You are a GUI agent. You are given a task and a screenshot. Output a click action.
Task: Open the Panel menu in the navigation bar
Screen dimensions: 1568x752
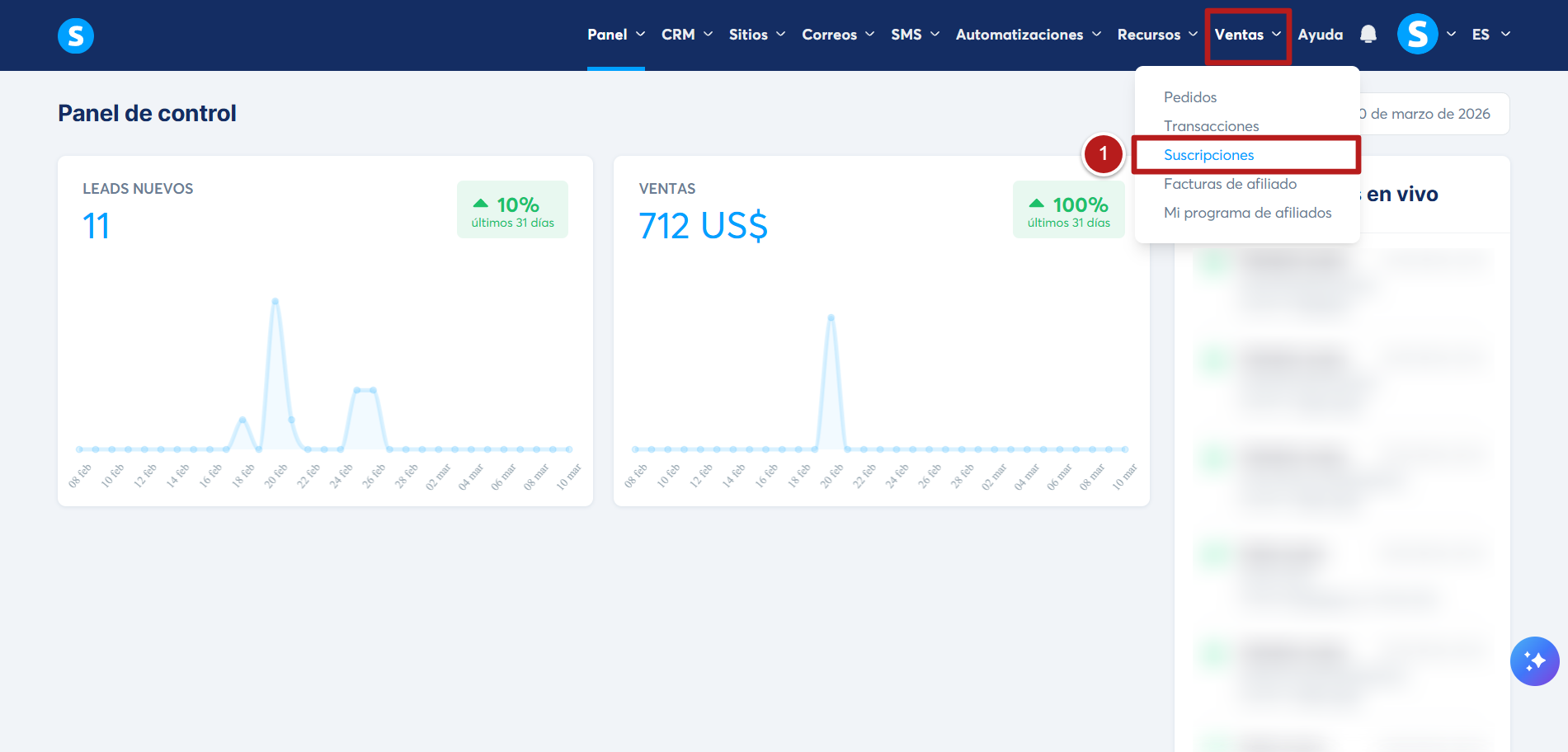pos(616,35)
